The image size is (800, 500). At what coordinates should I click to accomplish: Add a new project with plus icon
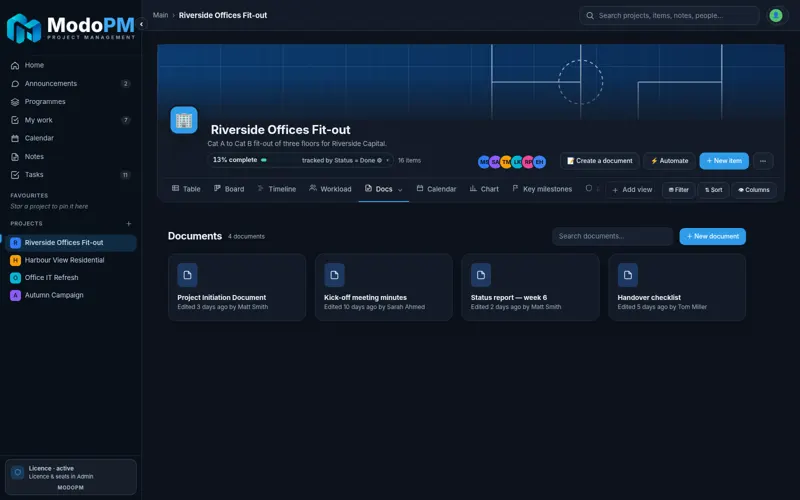pos(129,223)
